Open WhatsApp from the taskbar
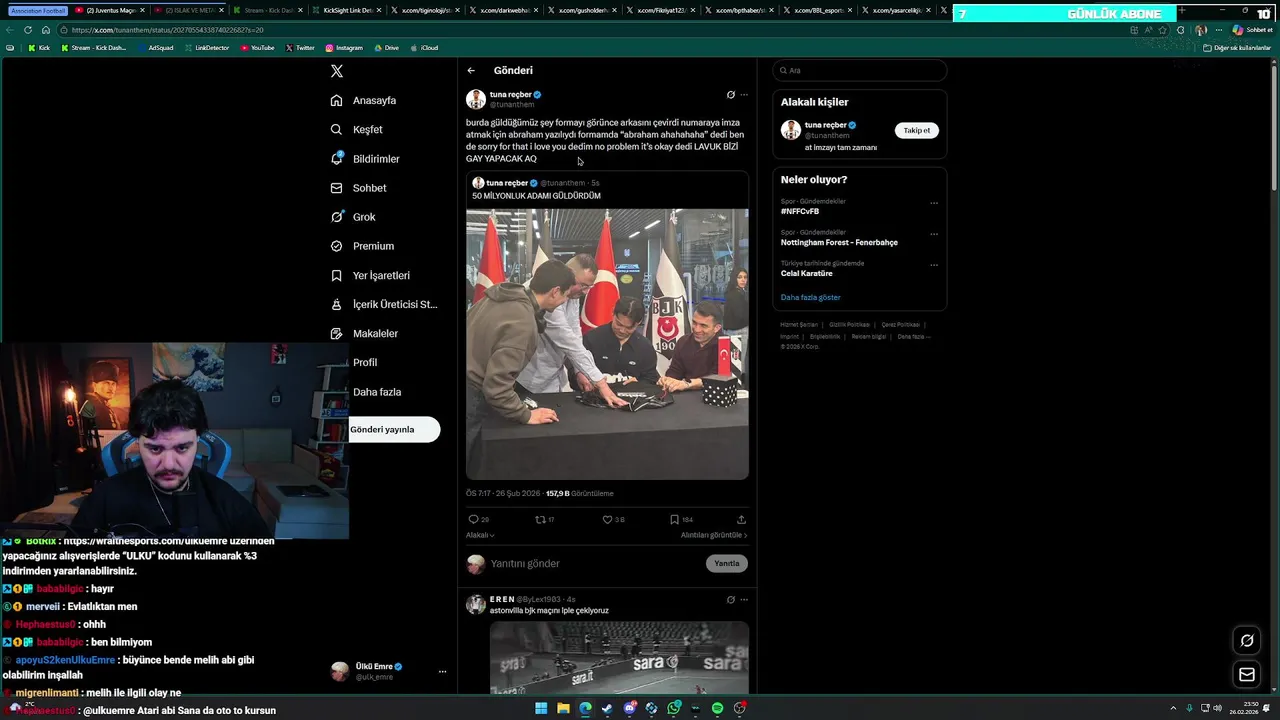1280x720 pixels. tap(673, 708)
